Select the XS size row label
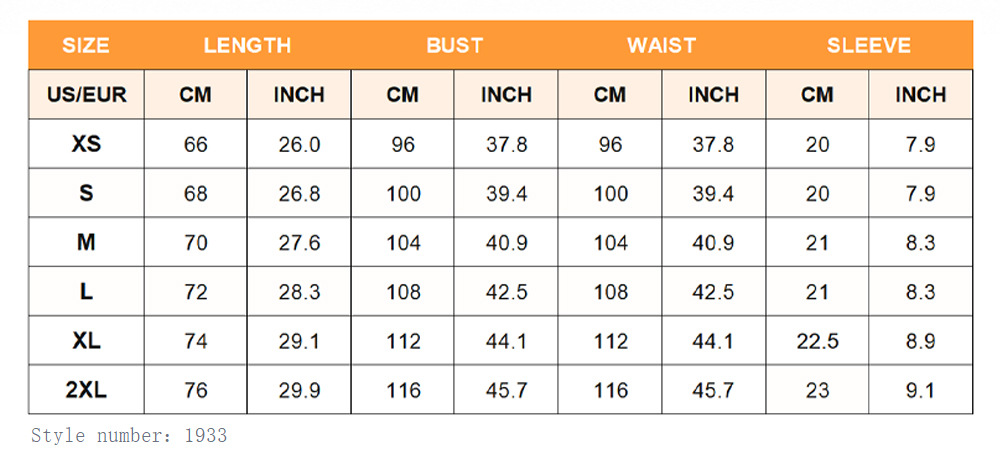 (x=86, y=144)
